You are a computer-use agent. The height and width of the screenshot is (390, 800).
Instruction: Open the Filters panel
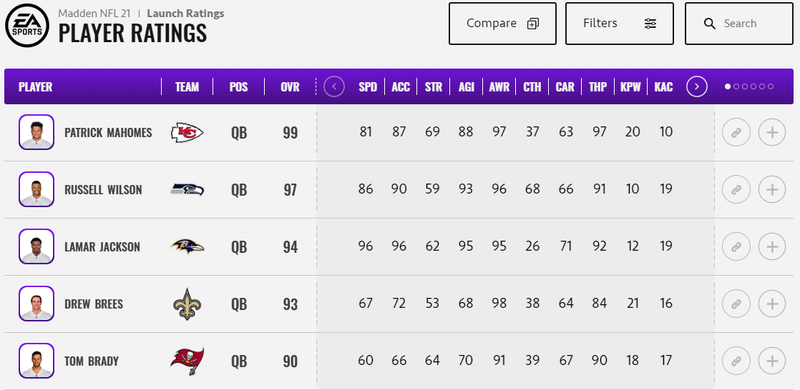pos(619,23)
